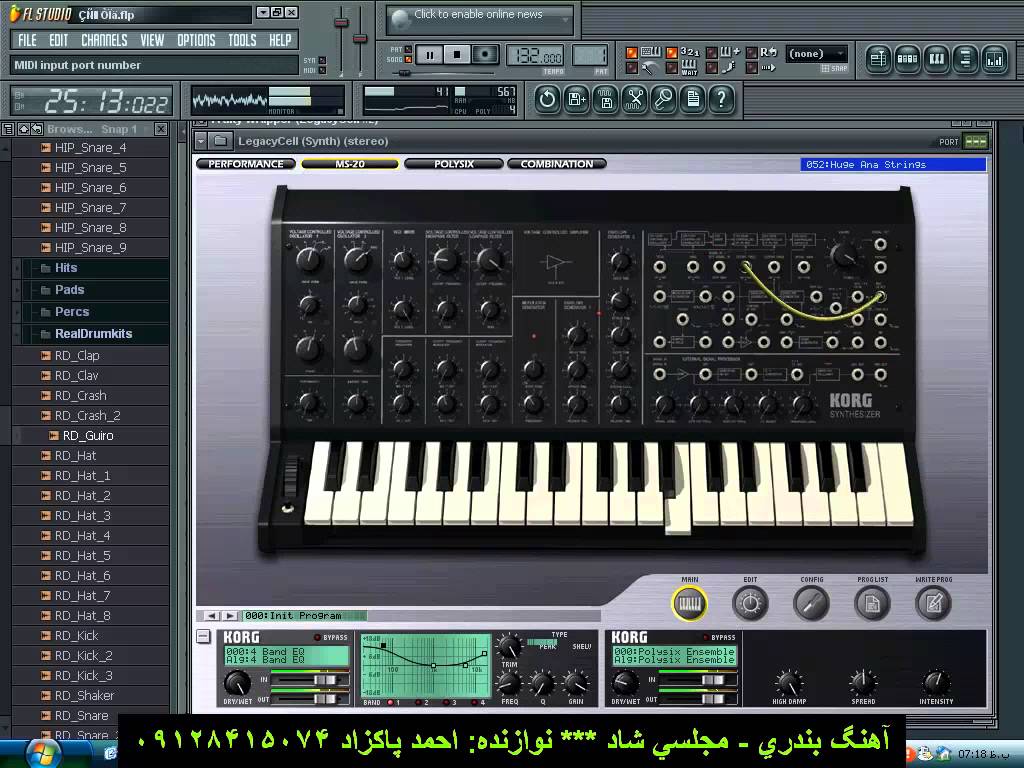Screen dimensions: 1024x768
Task: Open the project info document icon
Action: point(692,100)
